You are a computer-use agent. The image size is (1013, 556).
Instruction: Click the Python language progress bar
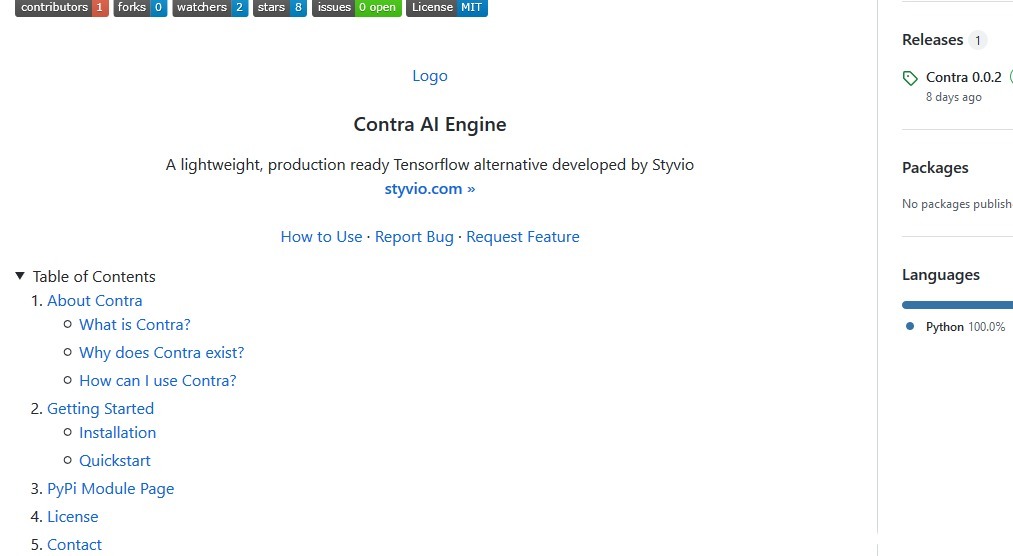click(957, 305)
